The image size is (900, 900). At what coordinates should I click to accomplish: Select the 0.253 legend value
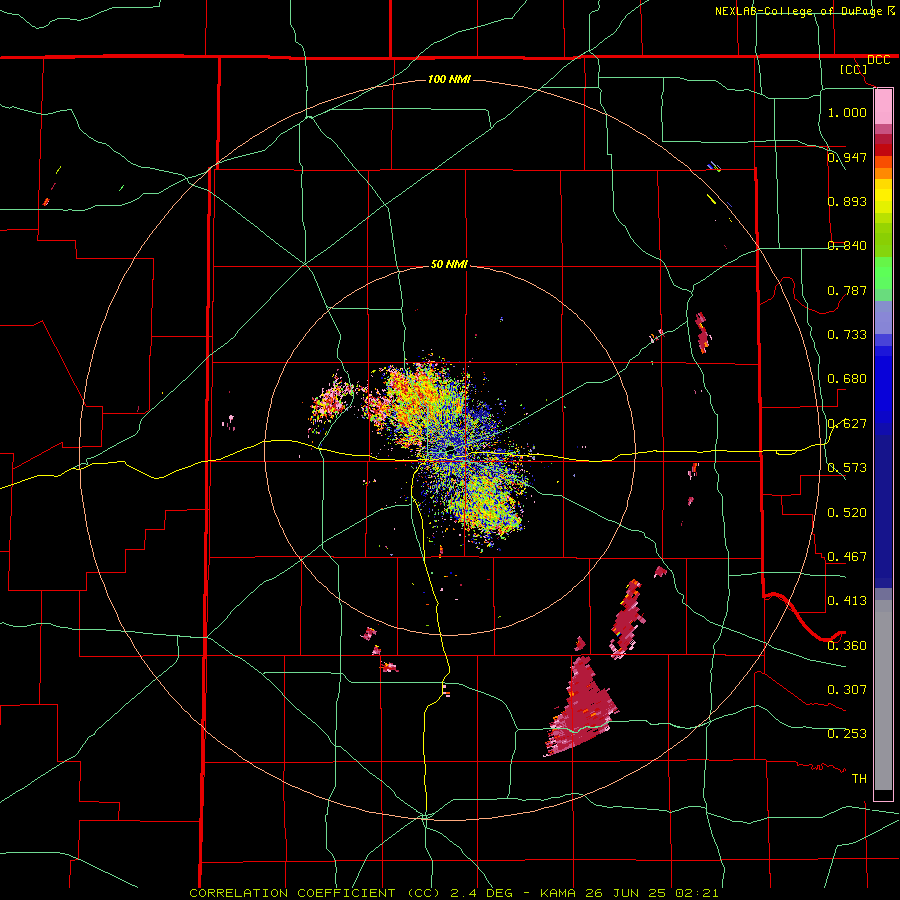click(x=847, y=734)
